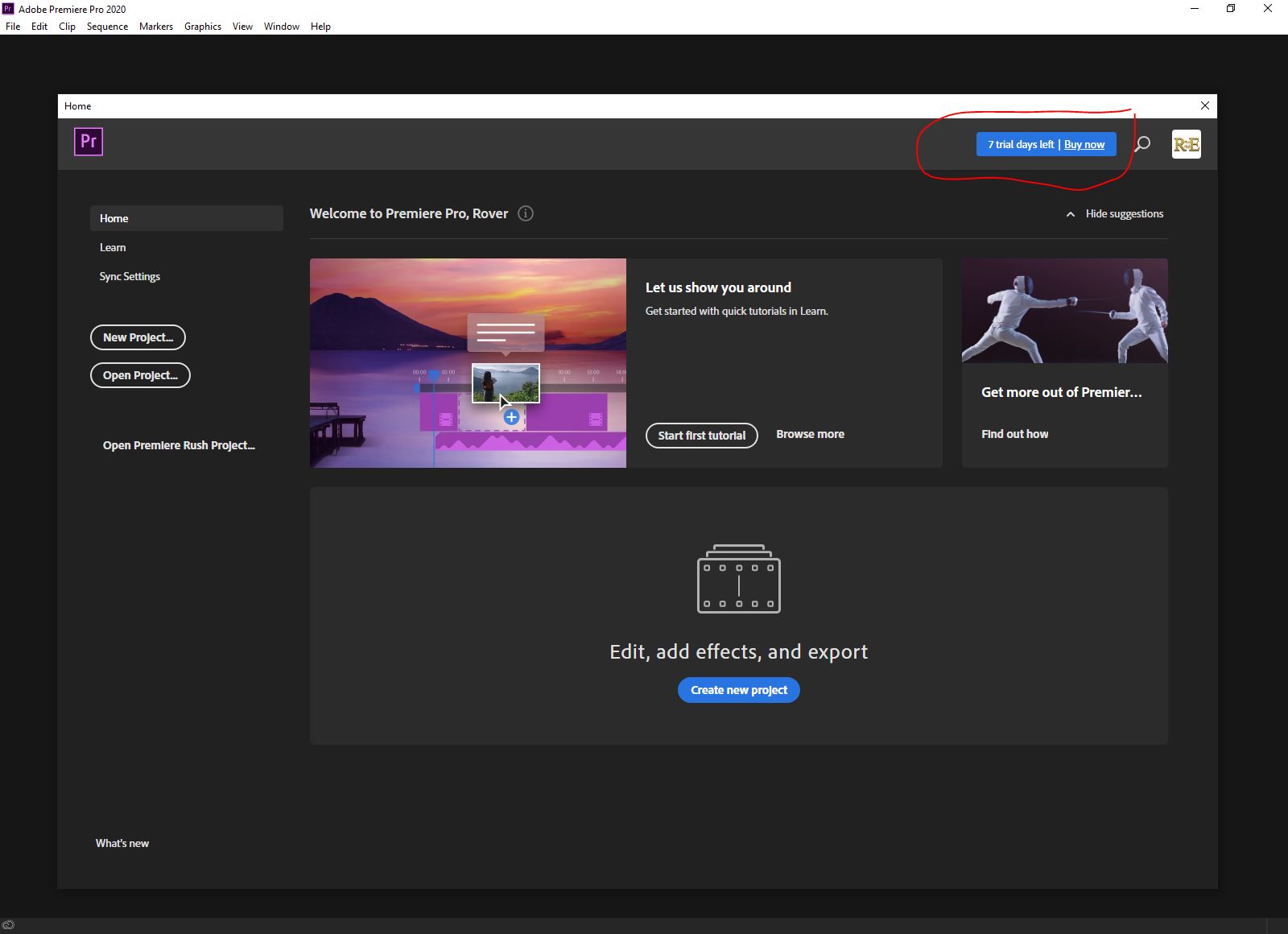The height and width of the screenshot is (934, 1288).
Task: Restore down the Premiere Pro window
Action: (x=1231, y=9)
